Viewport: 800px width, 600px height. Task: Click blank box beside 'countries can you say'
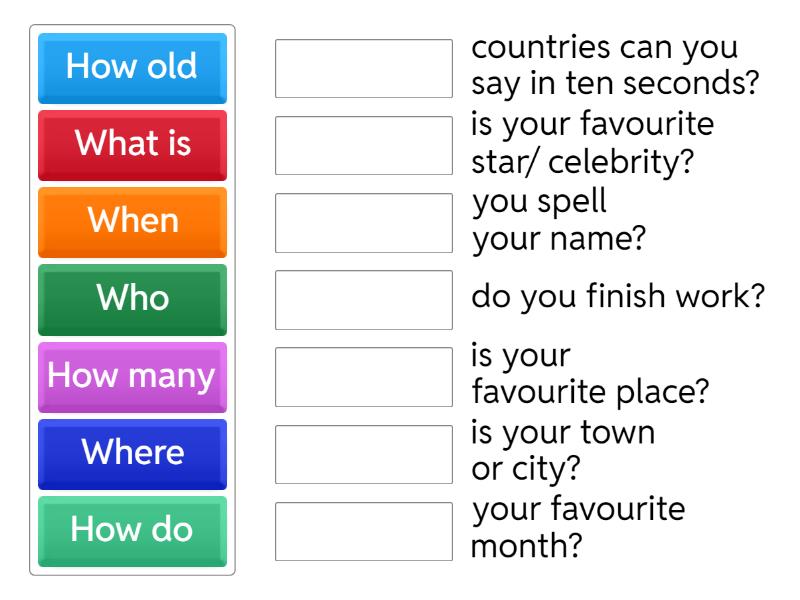click(x=364, y=68)
